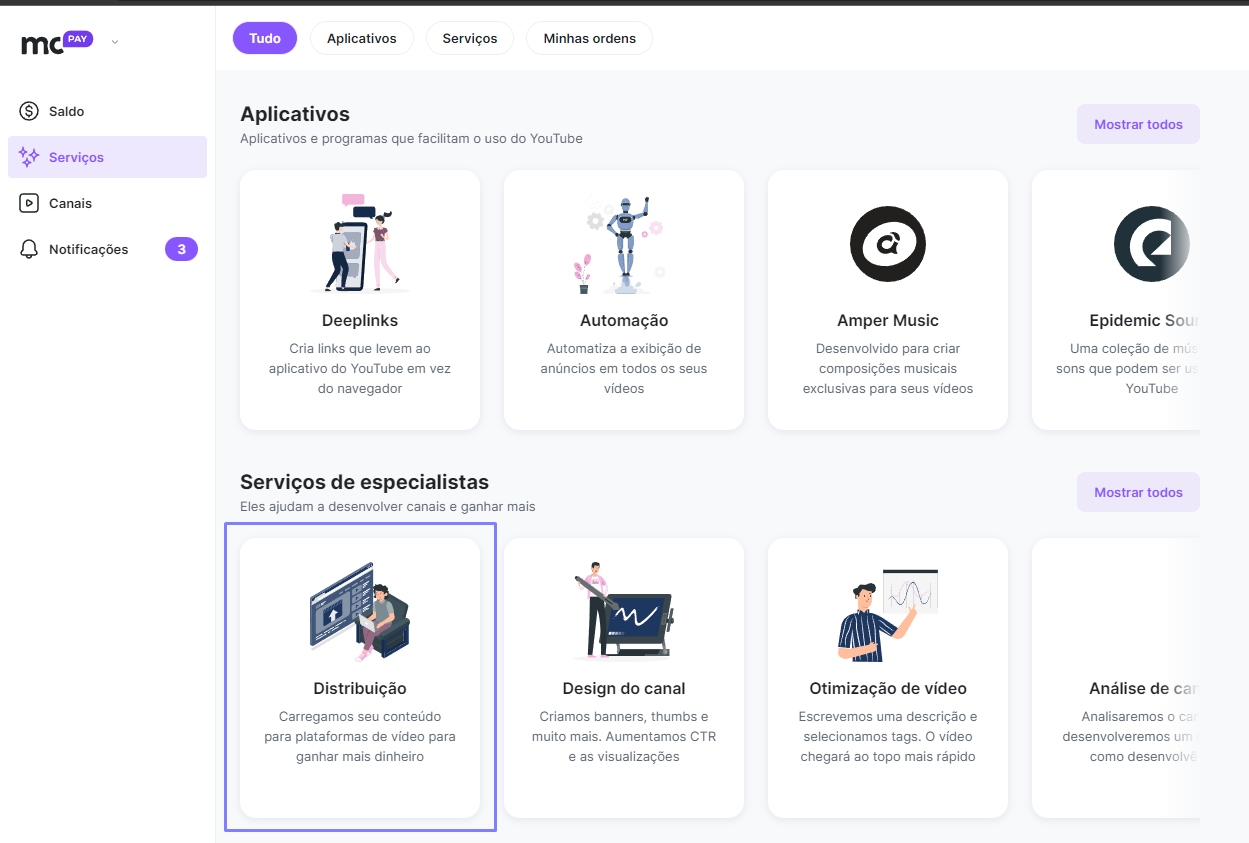Click the Serviços sparkle icon in sidebar
This screenshot has width=1249, height=843.
click(x=29, y=157)
